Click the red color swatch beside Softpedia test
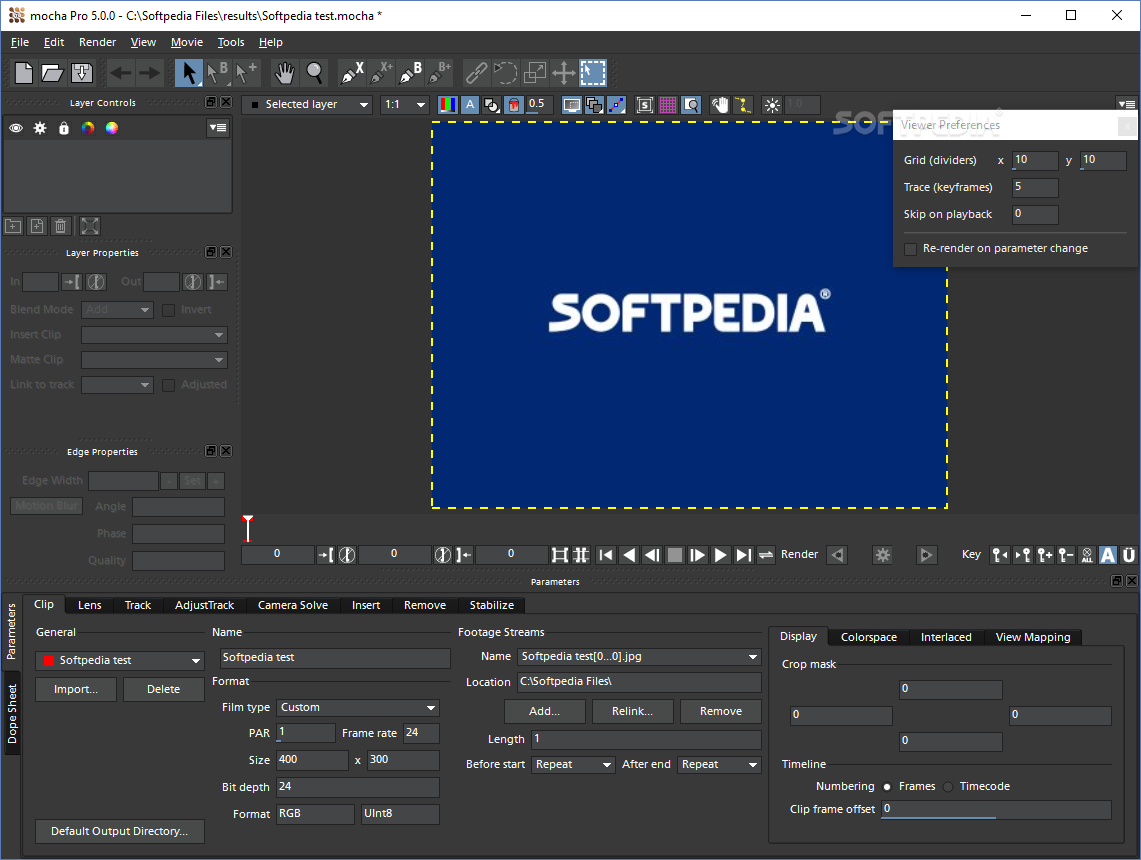Image resolution: width=1141 pixels, height=860 pixels. 49,661
